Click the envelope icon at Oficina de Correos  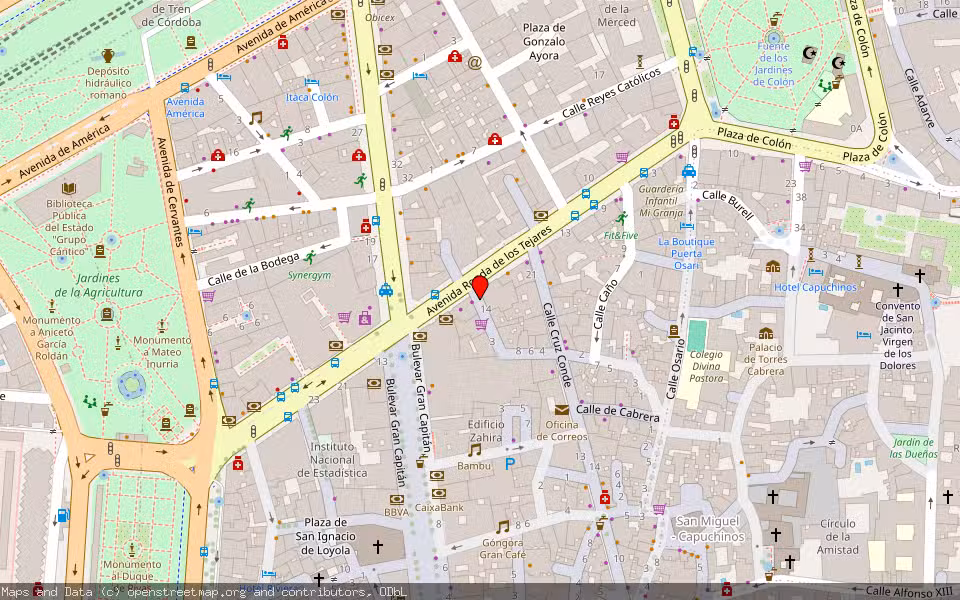click(x=561, y=410)
